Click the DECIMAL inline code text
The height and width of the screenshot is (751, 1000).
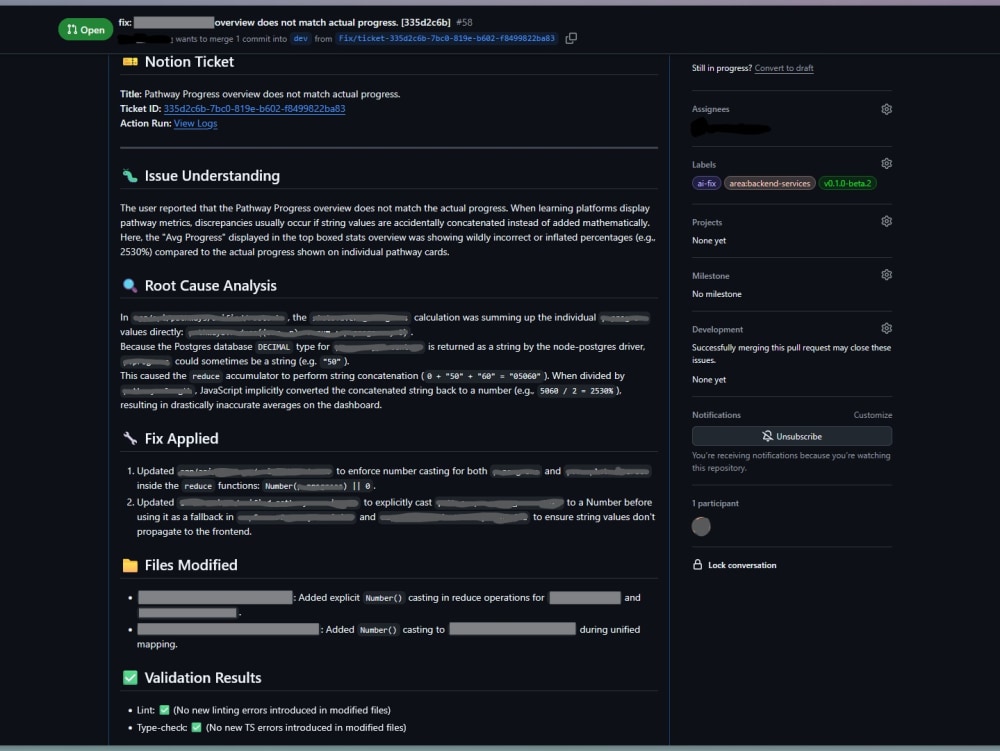(x=274, y=347)
